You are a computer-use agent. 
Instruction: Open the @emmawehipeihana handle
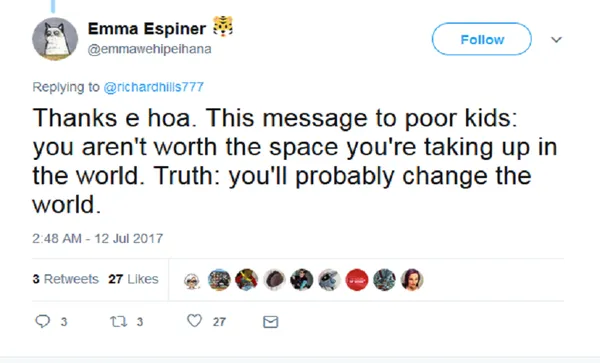(x=150, y=49)
